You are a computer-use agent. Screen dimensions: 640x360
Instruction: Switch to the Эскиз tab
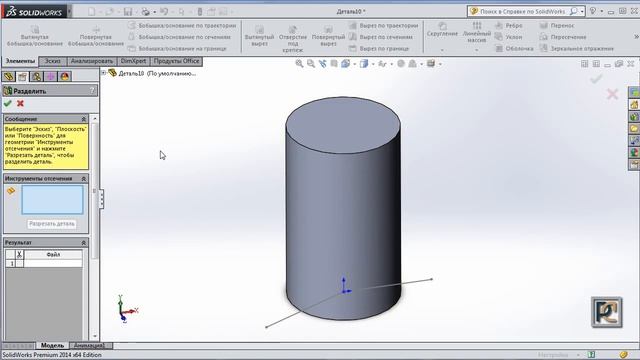53,61
